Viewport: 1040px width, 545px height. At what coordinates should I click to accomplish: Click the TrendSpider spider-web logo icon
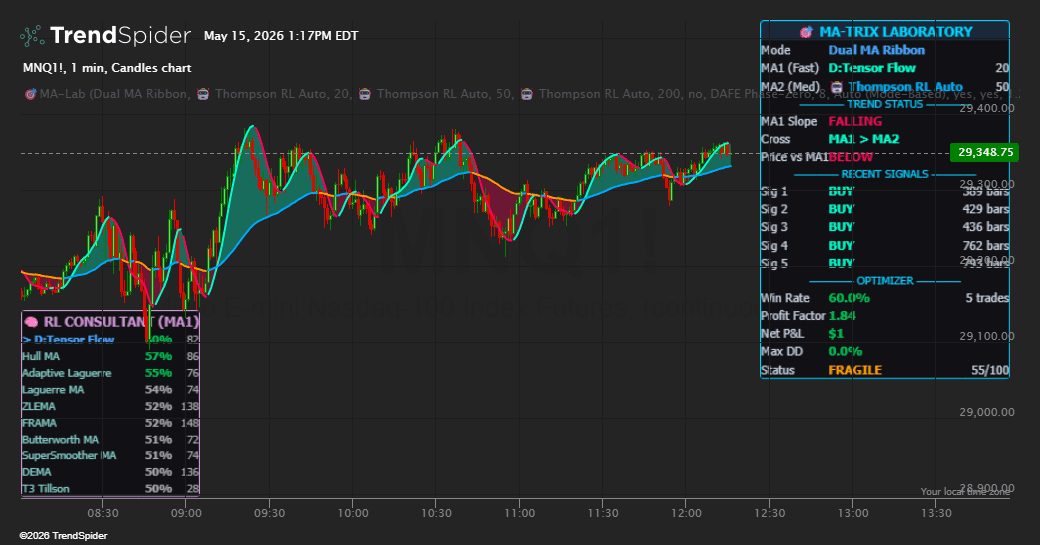[32, 36]
